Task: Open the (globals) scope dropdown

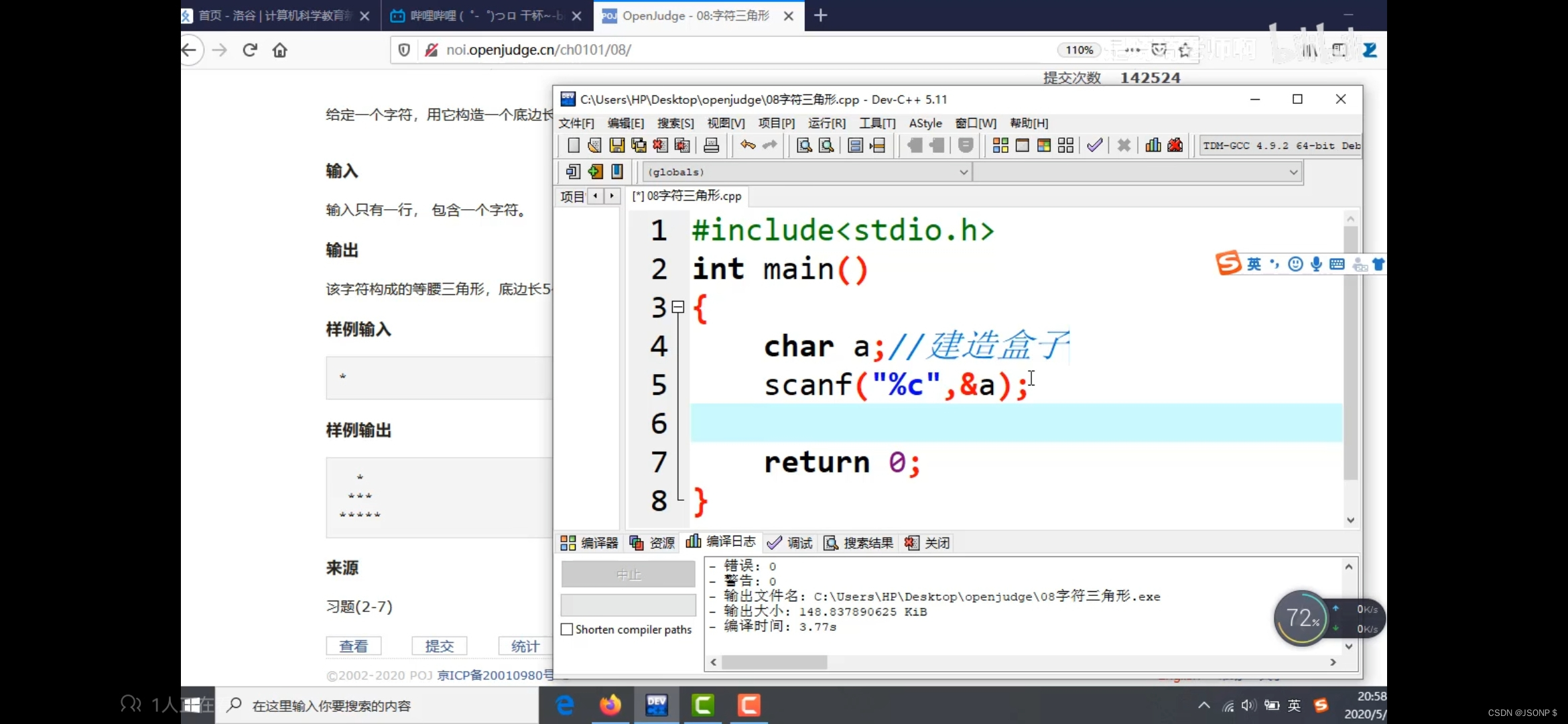Action: 963,172
